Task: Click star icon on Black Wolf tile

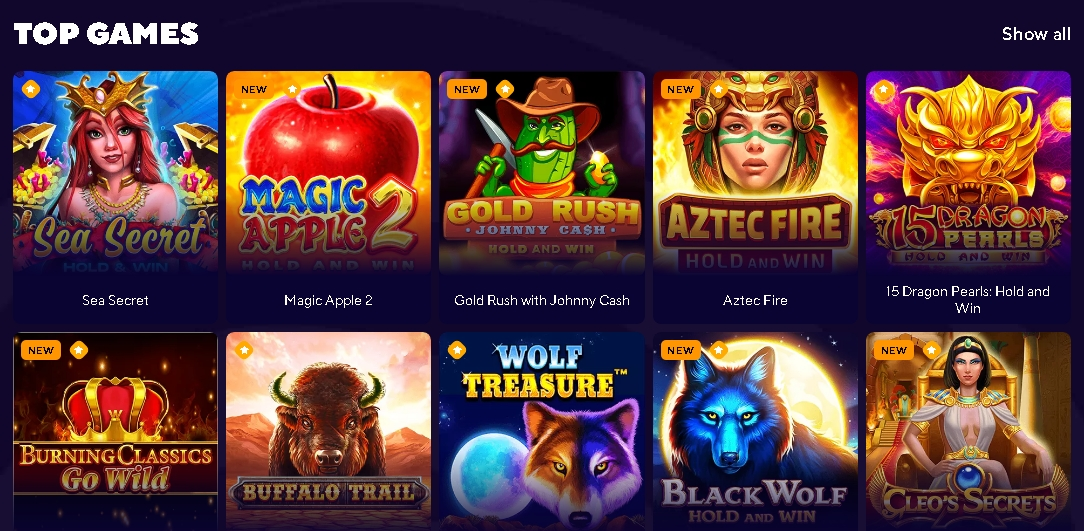Action: 719,350
